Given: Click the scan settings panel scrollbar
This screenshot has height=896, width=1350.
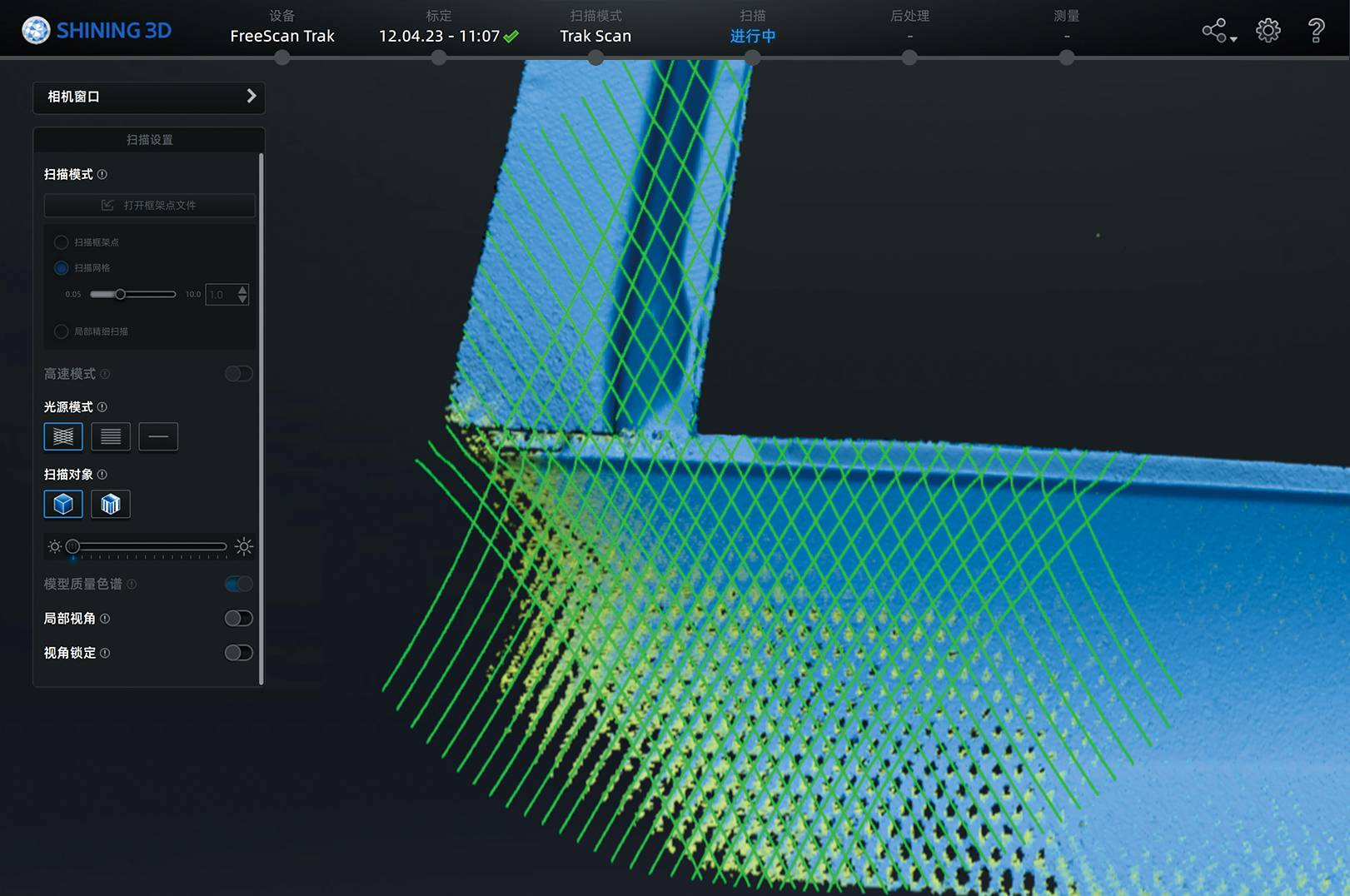Looking at the screenshot, I should tap(262, 416).
